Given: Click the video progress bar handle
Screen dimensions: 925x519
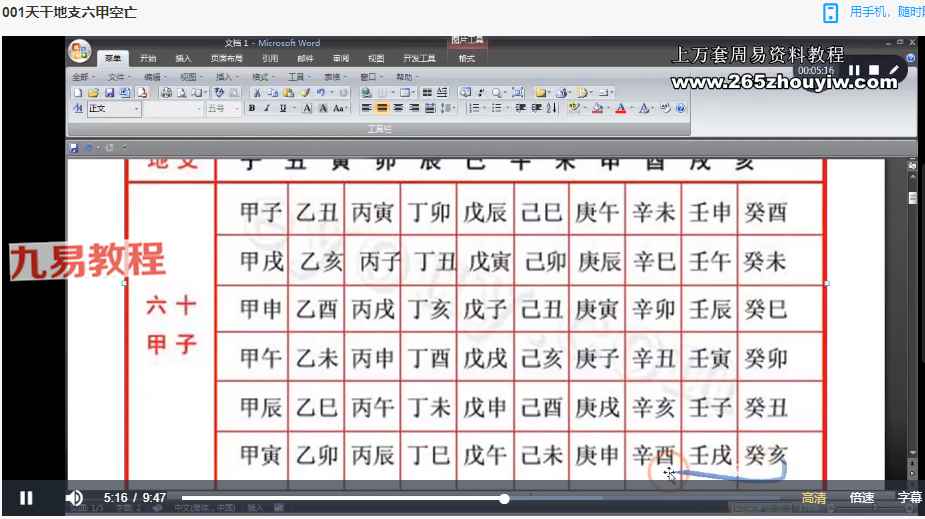Looking at the screenshot, I should [505, 498].
